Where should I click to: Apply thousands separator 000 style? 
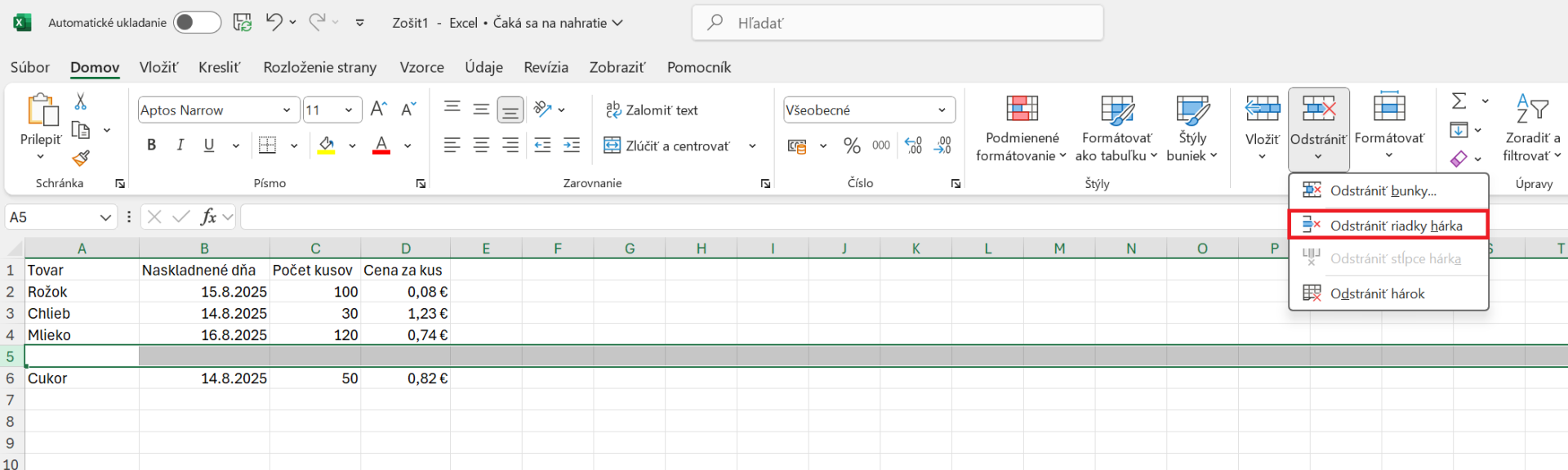click(x=881, y=145)
